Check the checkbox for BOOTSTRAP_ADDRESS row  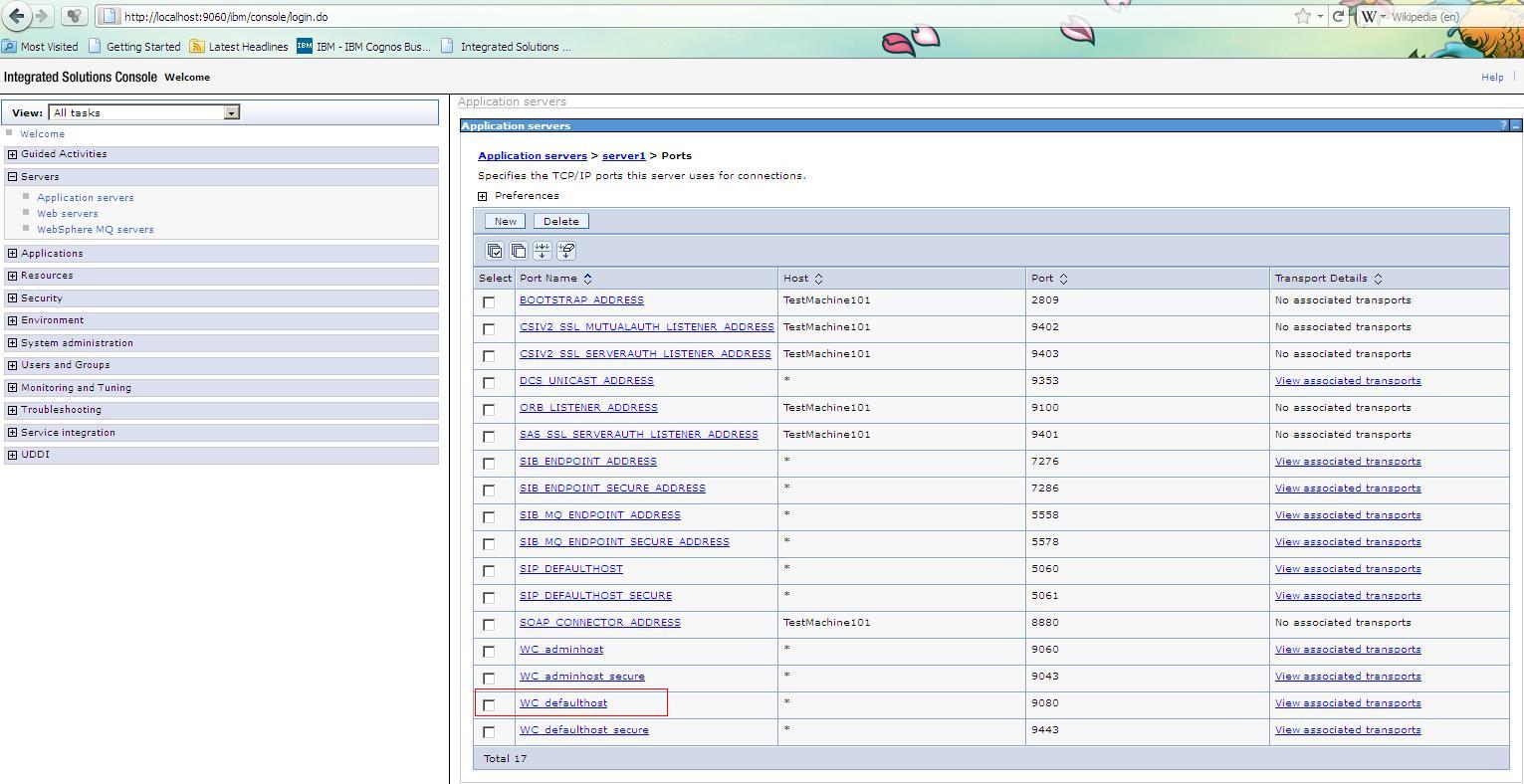pyautogui.click(x=490, y=301)
